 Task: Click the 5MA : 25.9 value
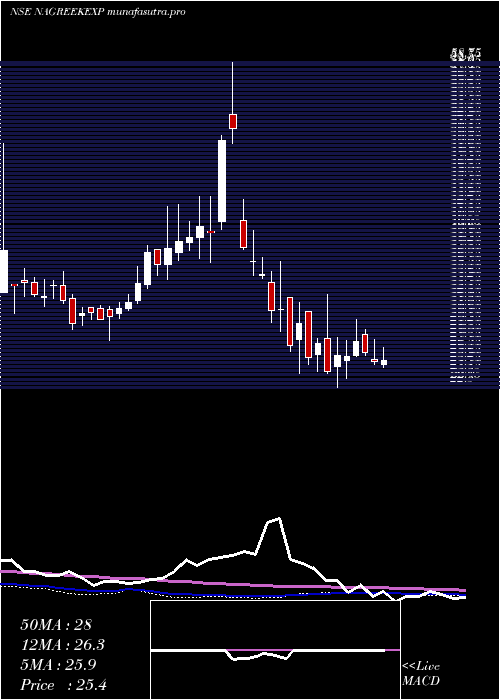point(58,665)
